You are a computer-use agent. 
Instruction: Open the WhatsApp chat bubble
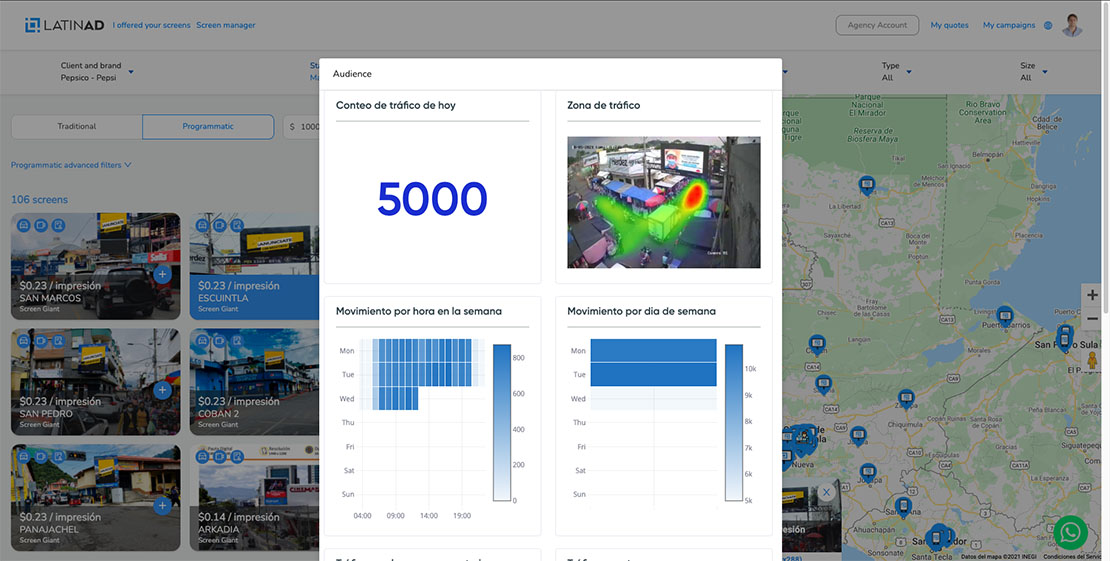coord(1070,532)
